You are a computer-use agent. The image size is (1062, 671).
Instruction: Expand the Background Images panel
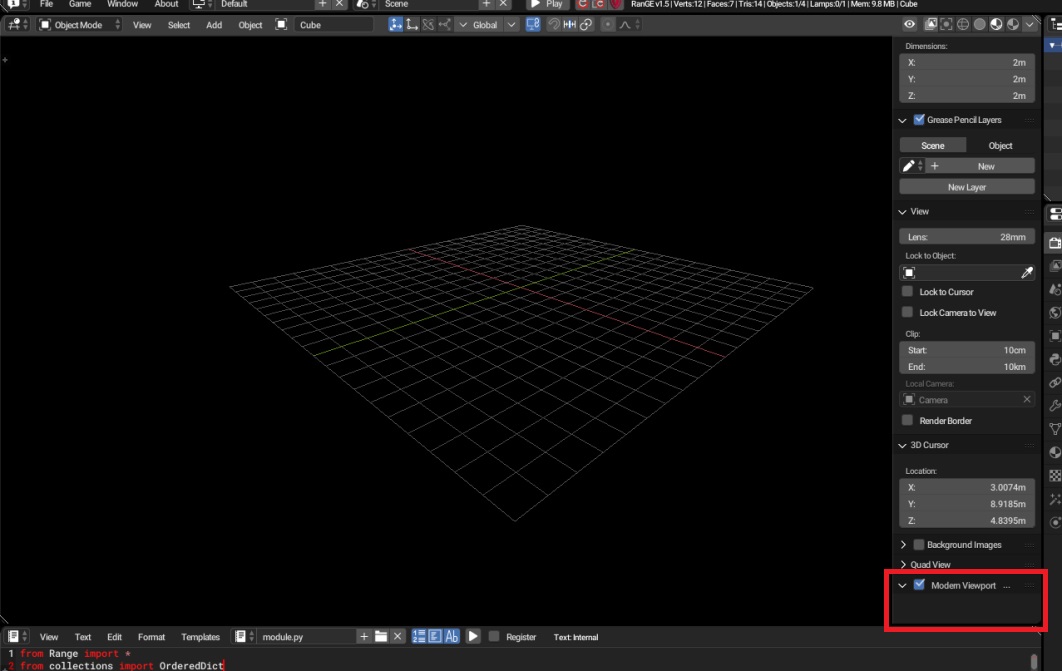click(903, 544)
